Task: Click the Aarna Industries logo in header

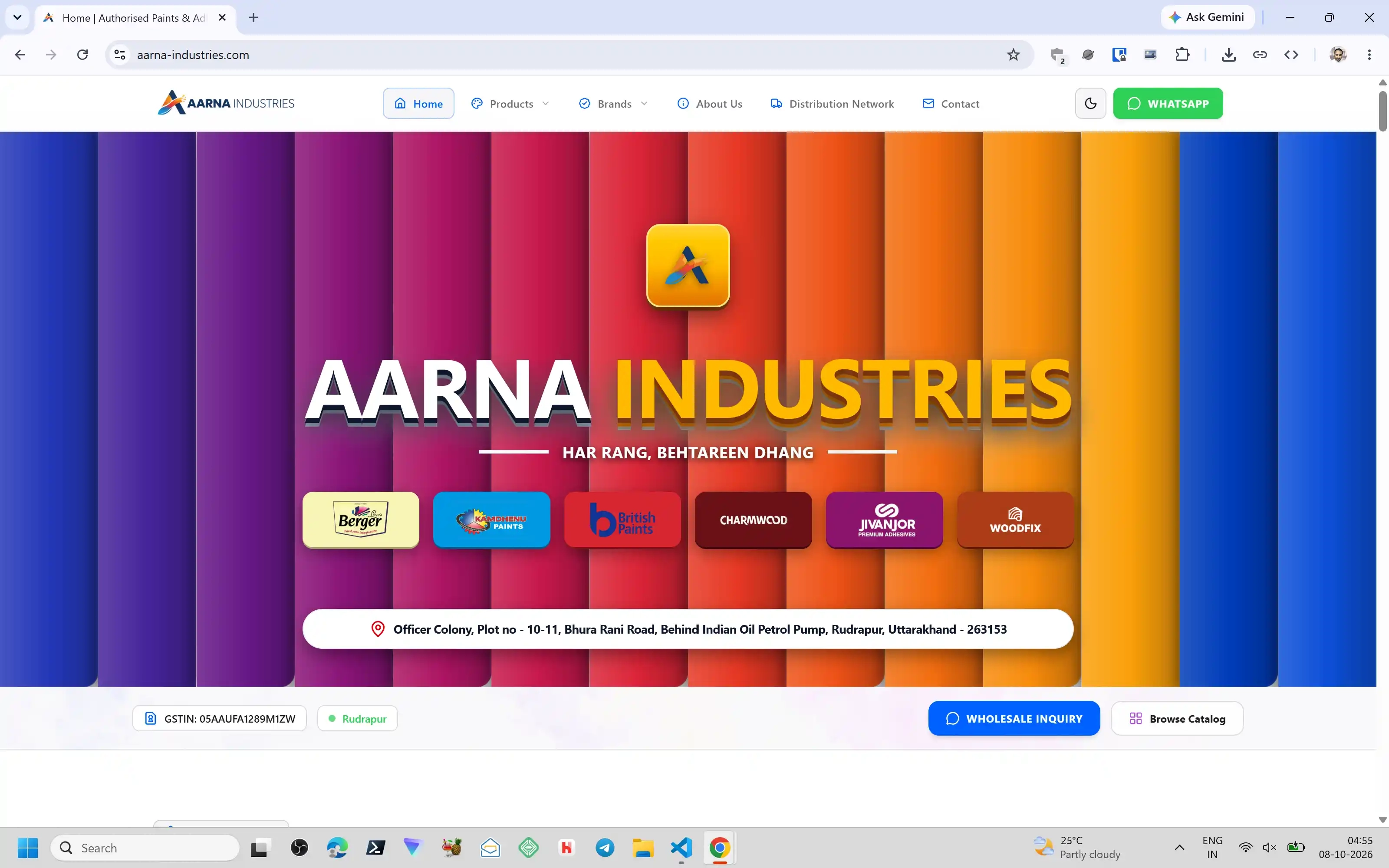Action: click(226, 103)
